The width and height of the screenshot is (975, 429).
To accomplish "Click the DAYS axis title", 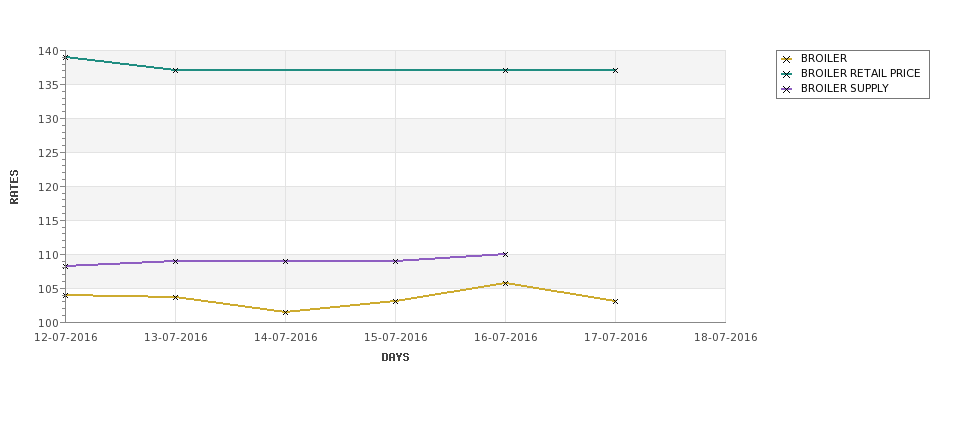I will (x=395, y=358).
